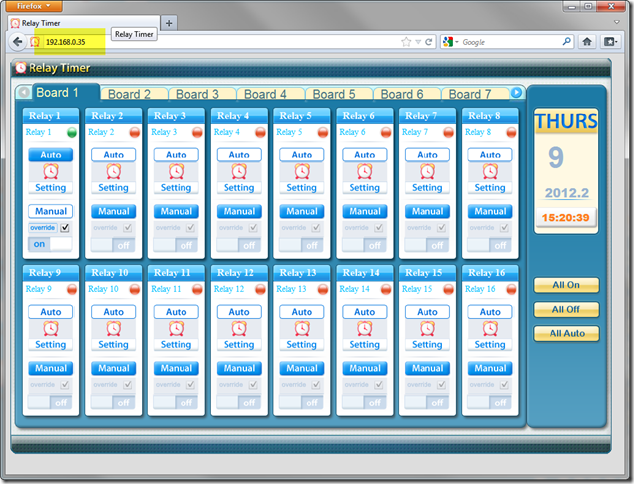Click the Relay 2 alarm clock icon
Image resolution: width=634 pixels, height=484 pixels.
(x=114, y=171)
